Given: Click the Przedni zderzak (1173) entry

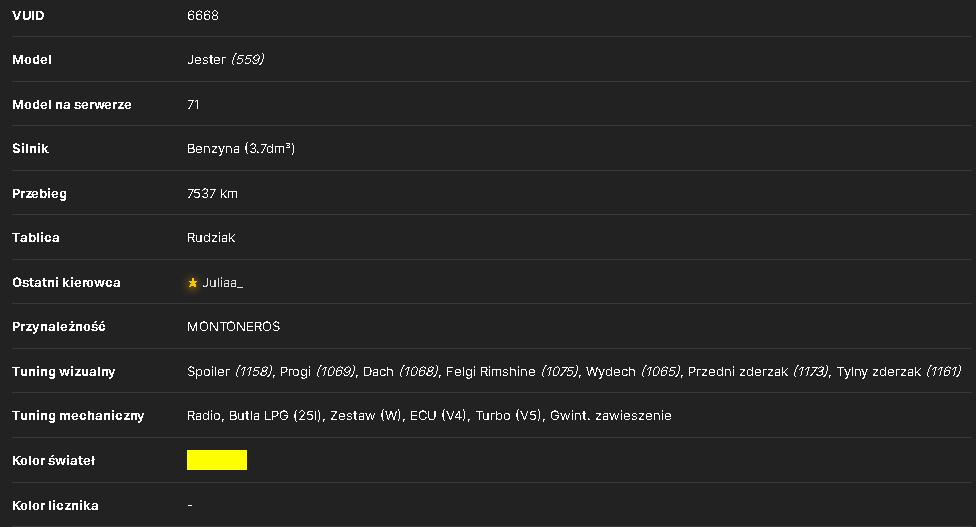Looking at the screenshot, I should point(758,371).
